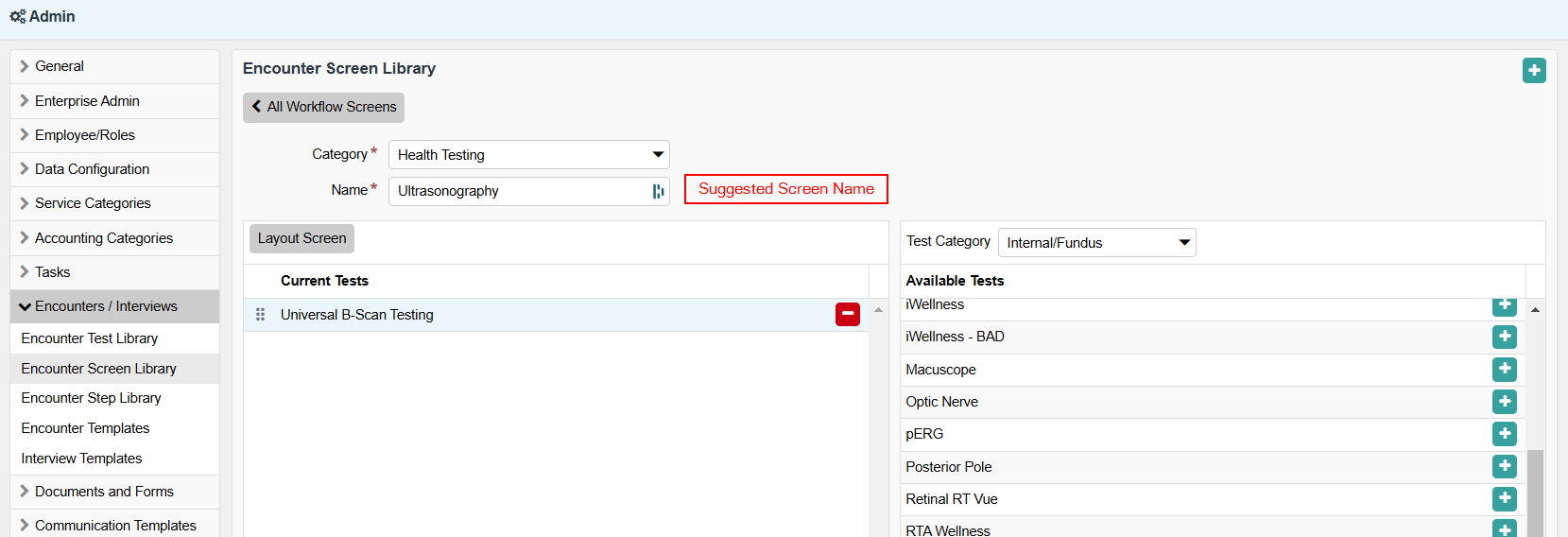Image resolution: width=1568 pixels, height=537 pixels.
Task: Collapse the Encounters / Interviews section
Action: (106, 306)
